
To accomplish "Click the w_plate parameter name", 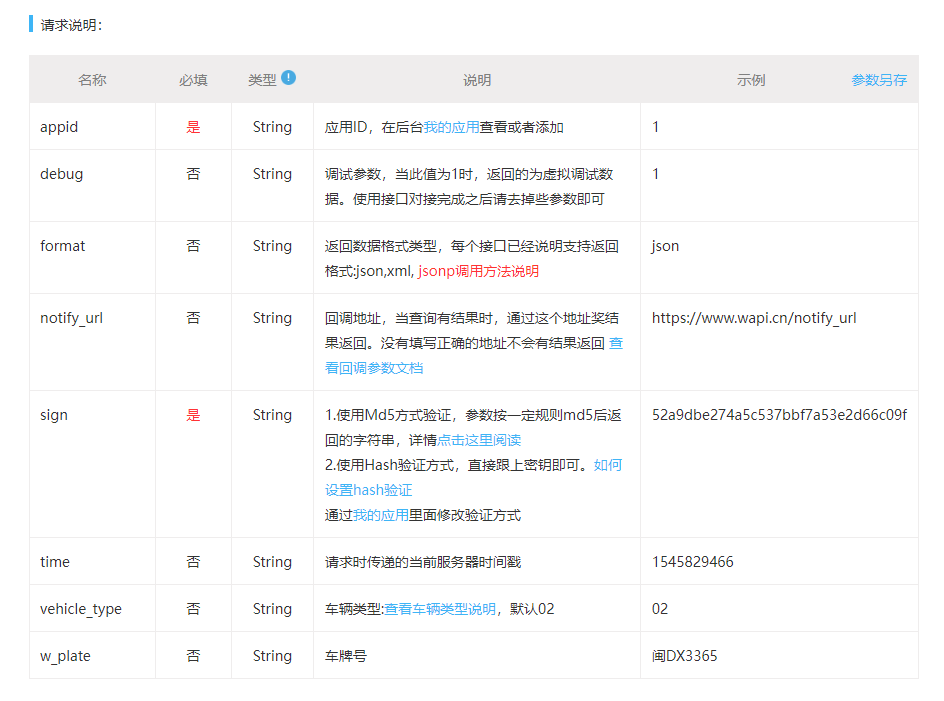I will (x=67, y=656).
